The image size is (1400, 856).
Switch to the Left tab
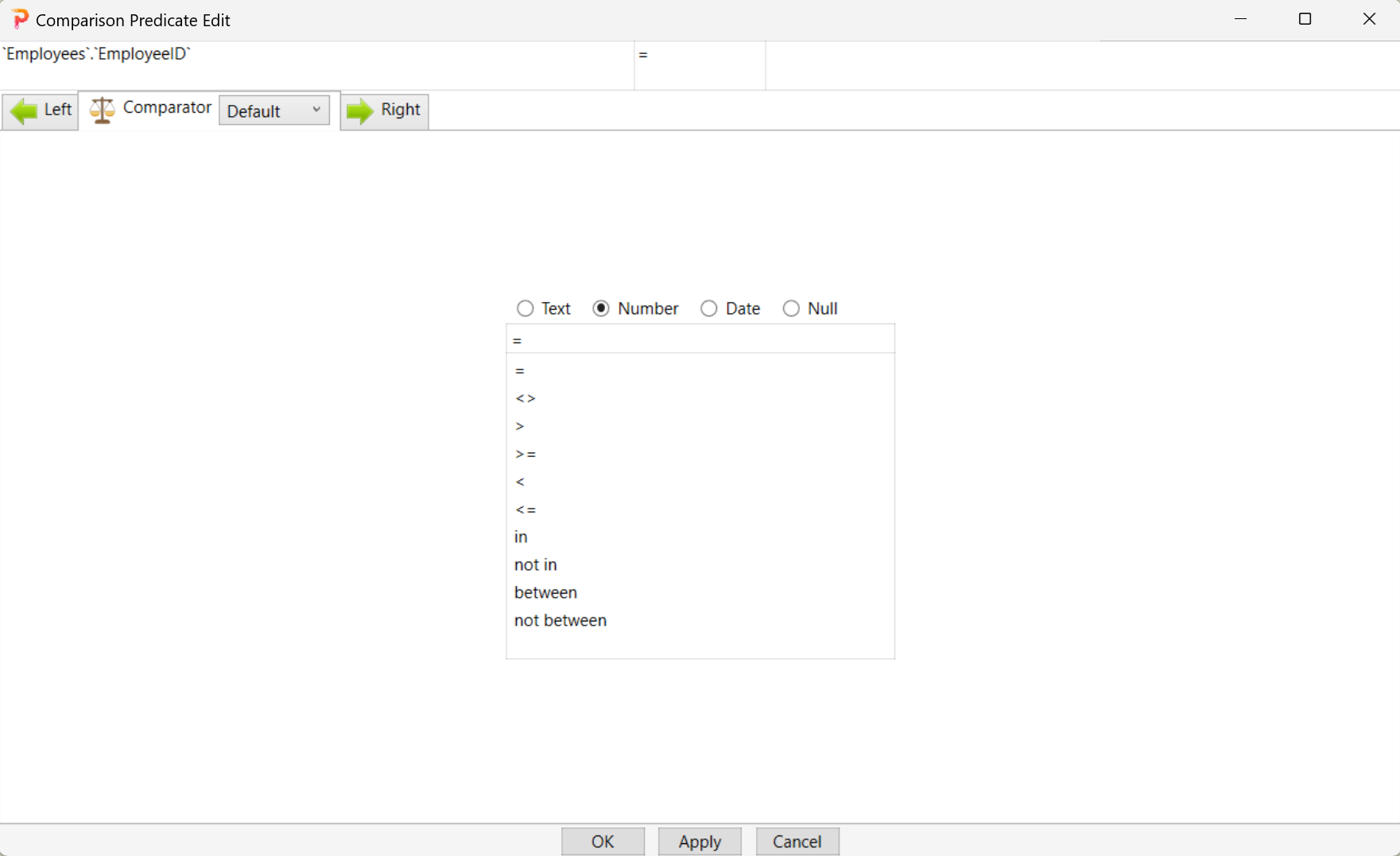(40, 110)
